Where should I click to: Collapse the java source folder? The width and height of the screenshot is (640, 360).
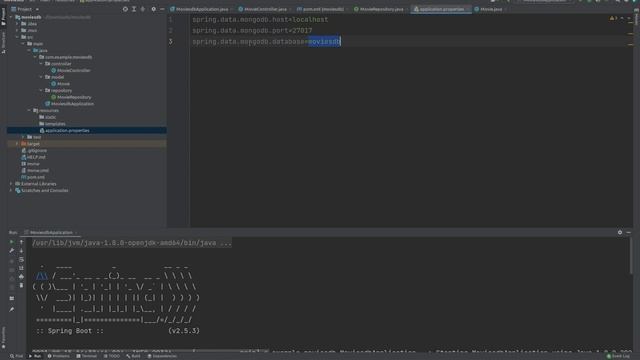point(29,50)
